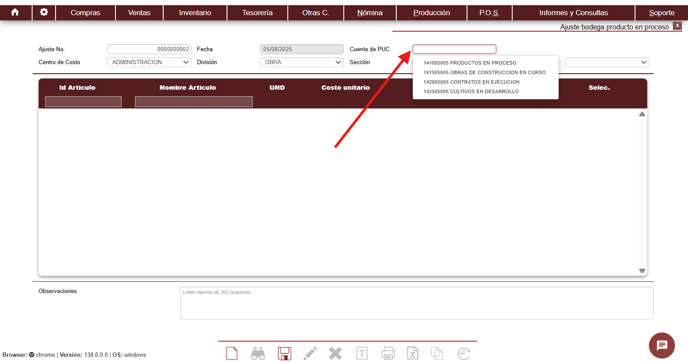Open the chat support bubble
The height and width of the screenshot is (362, 688).
(x=662, y=345)
